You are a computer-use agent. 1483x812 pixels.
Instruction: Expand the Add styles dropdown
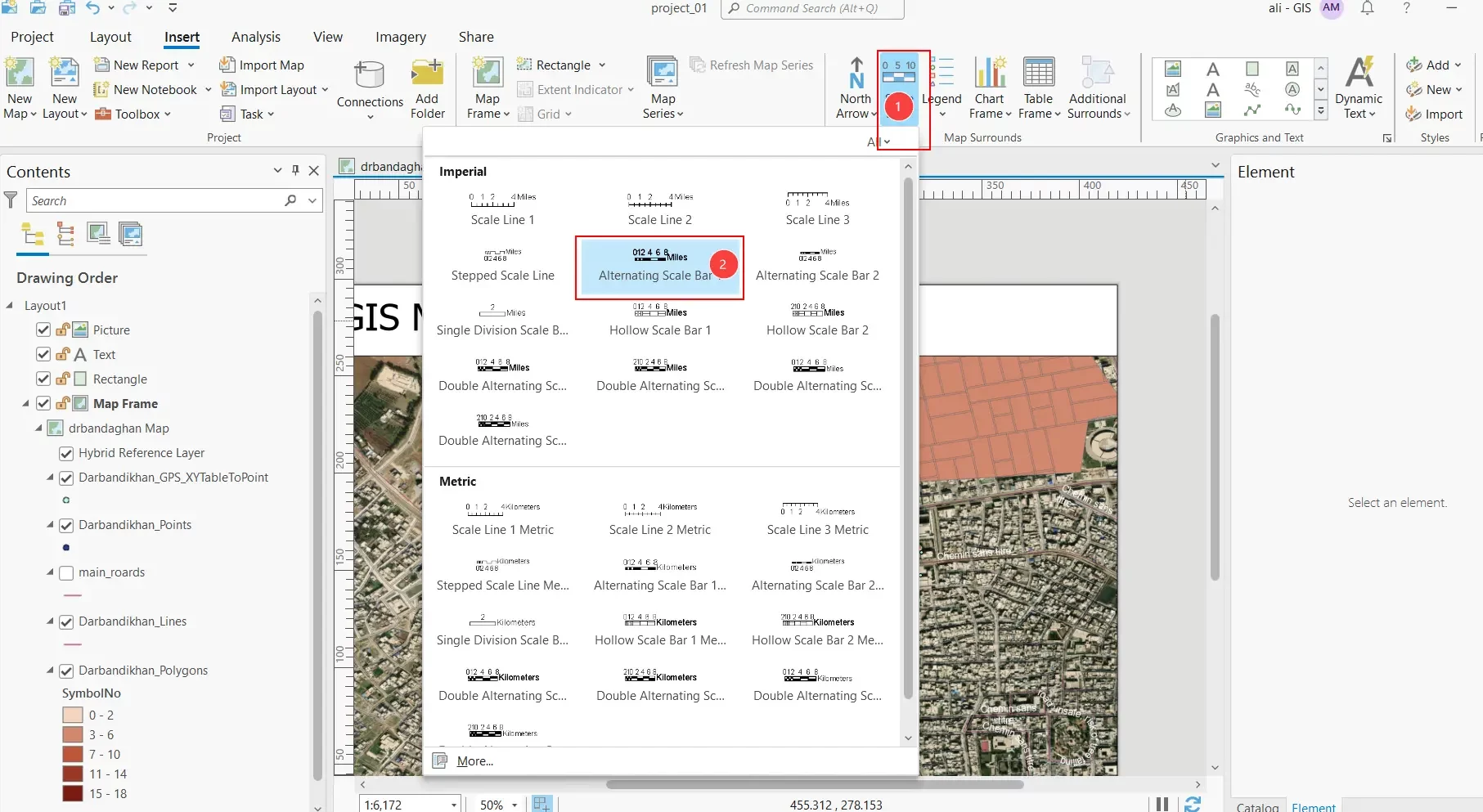click(x=1458, y=65)
